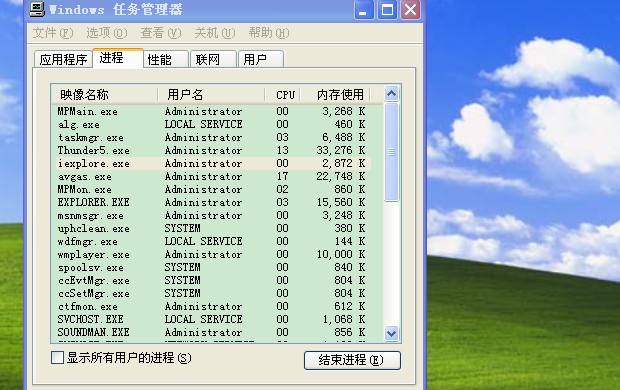Switch to the 应用程序 tab
The image size is (620, 390).
point(63,59)
